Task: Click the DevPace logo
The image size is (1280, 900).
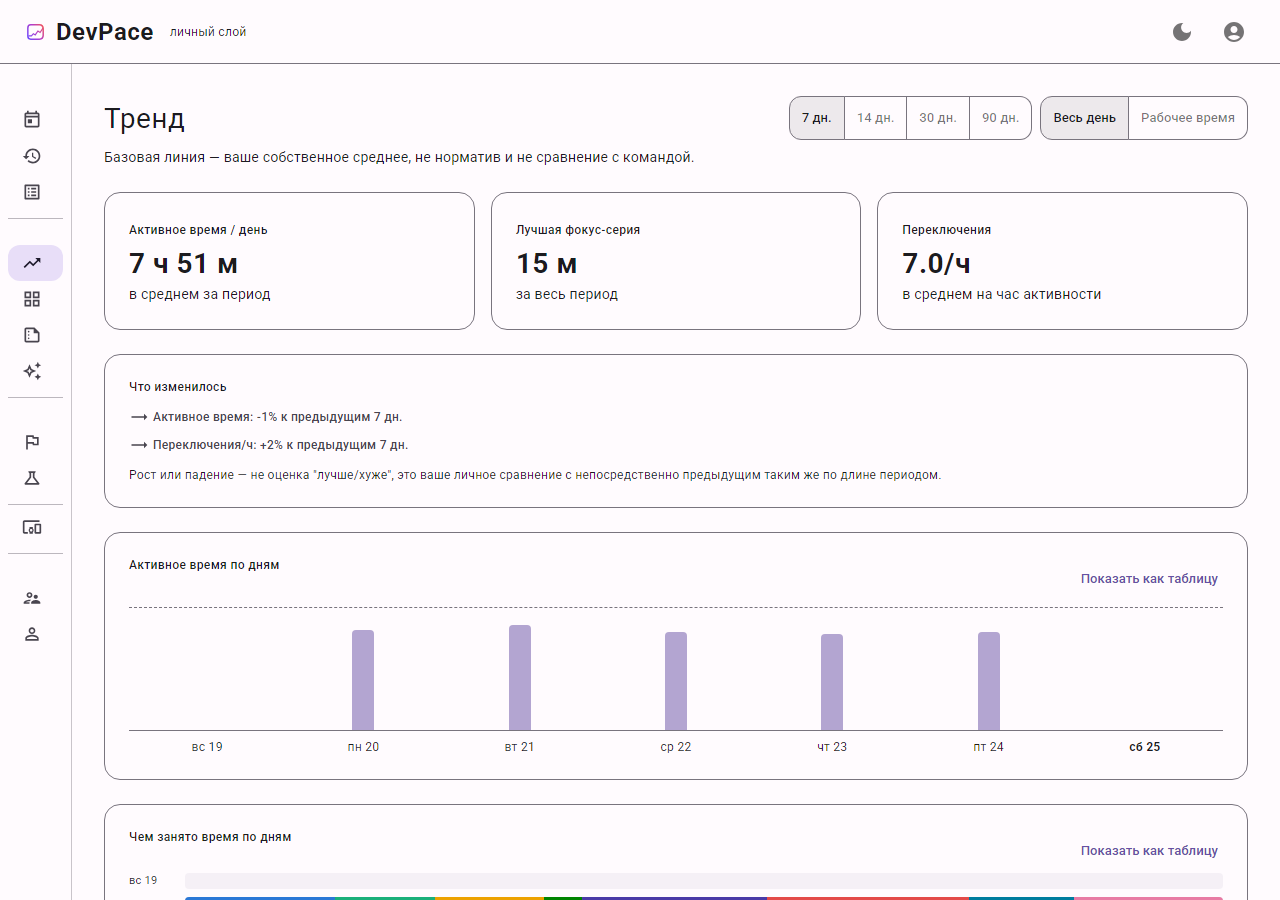Action: tap(90, 32)
